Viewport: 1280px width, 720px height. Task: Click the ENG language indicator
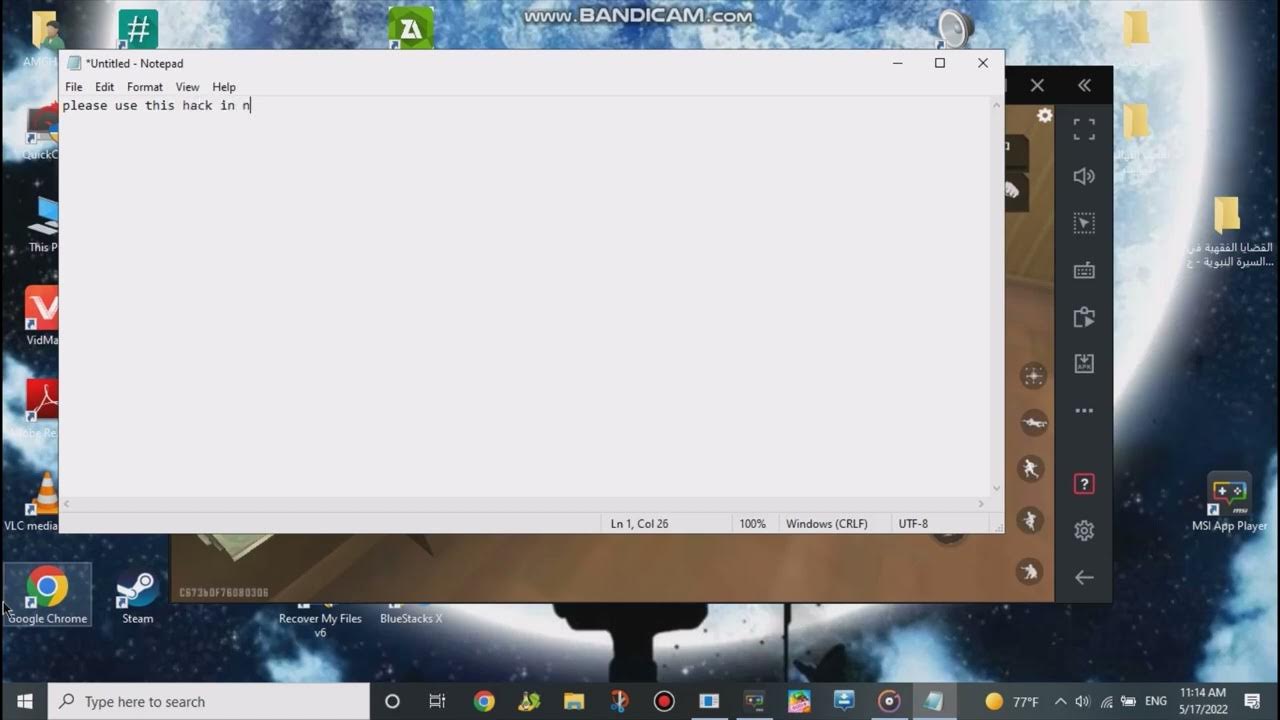pyautogui.click(x=1156, y=701)
